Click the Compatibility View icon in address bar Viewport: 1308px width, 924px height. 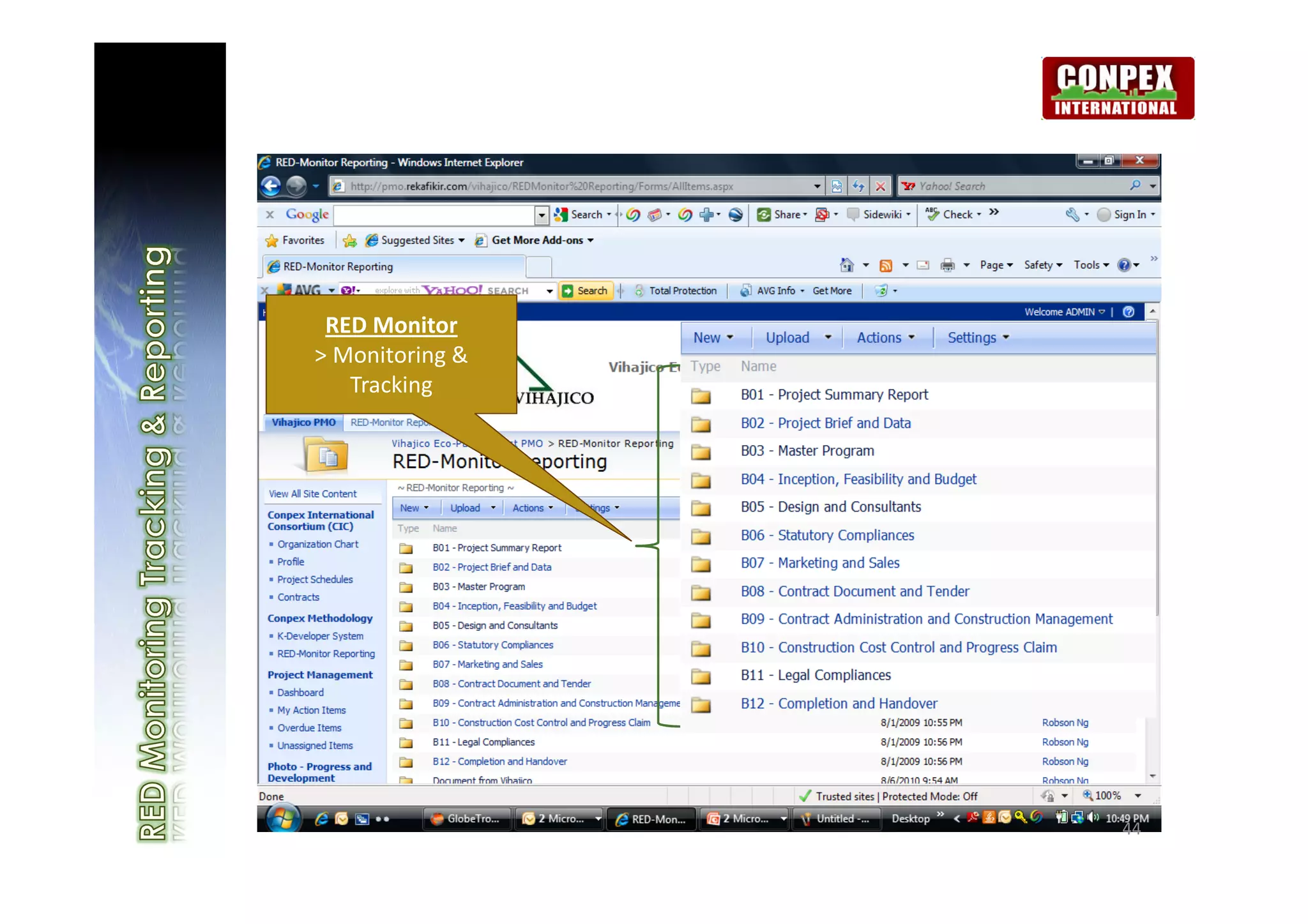[837, 186]
